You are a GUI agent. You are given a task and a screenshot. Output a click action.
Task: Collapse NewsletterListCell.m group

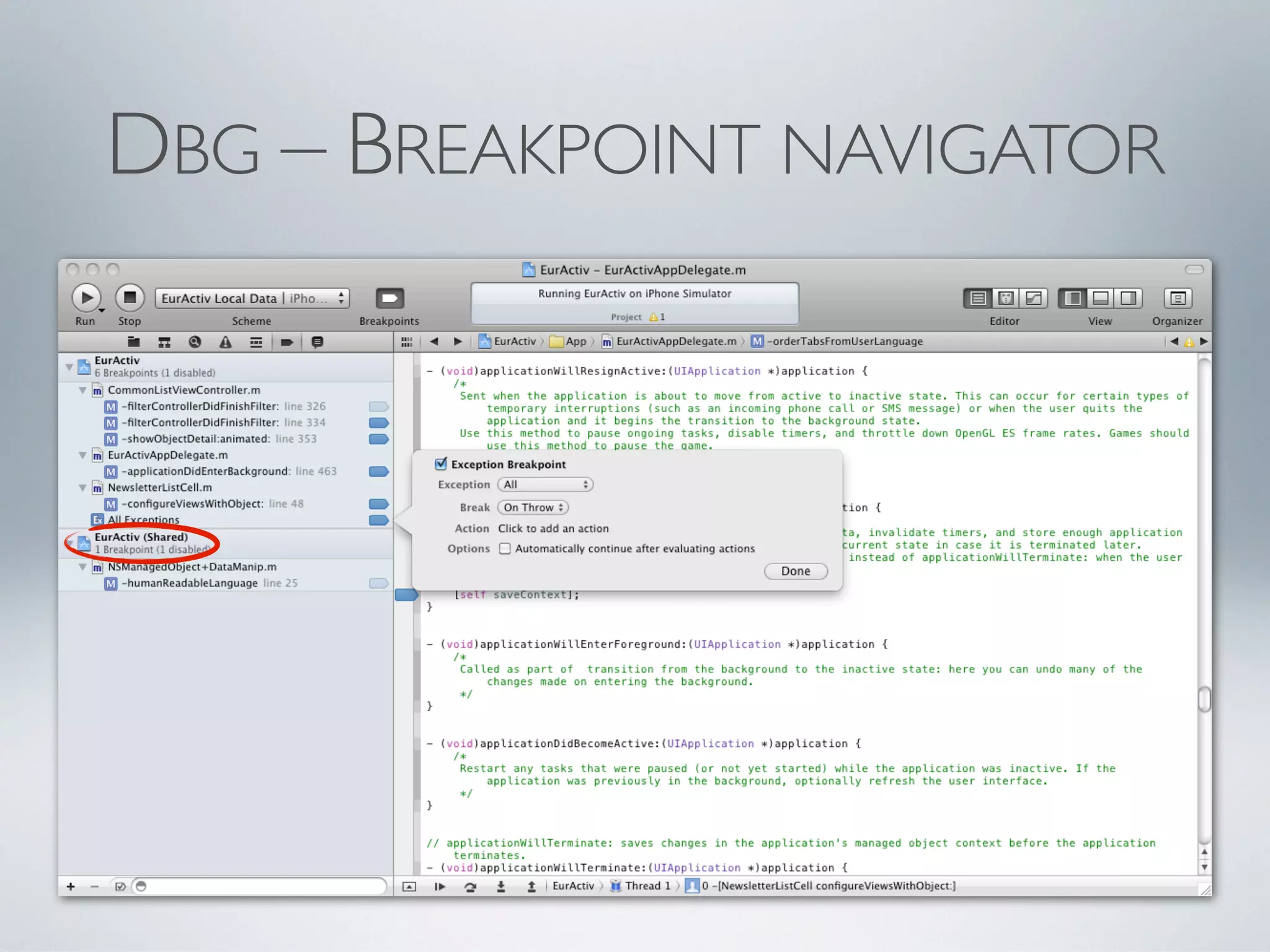[x=82, y=487]
